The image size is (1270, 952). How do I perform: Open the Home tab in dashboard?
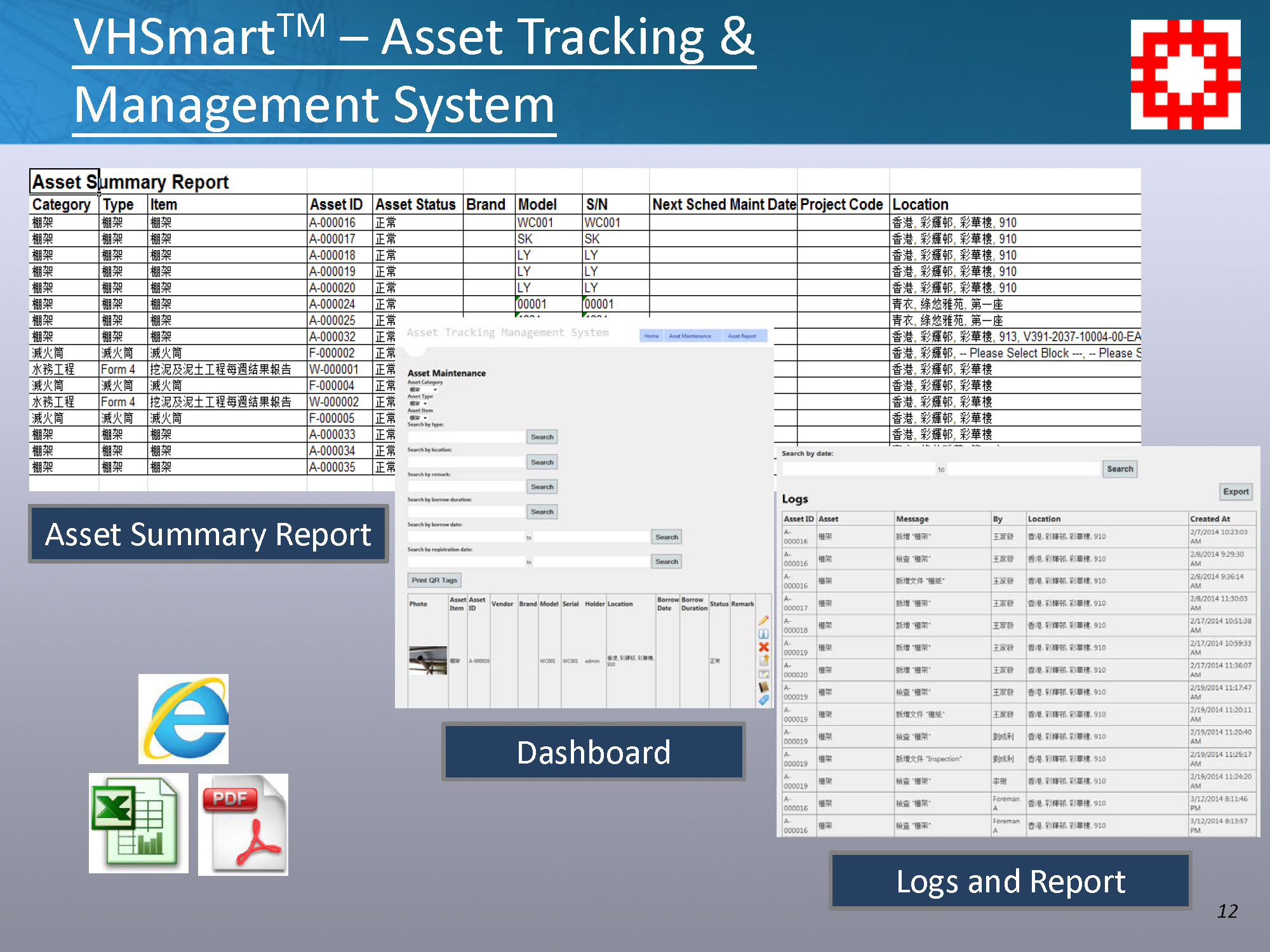pyautogui.click(x=652, y=336)
